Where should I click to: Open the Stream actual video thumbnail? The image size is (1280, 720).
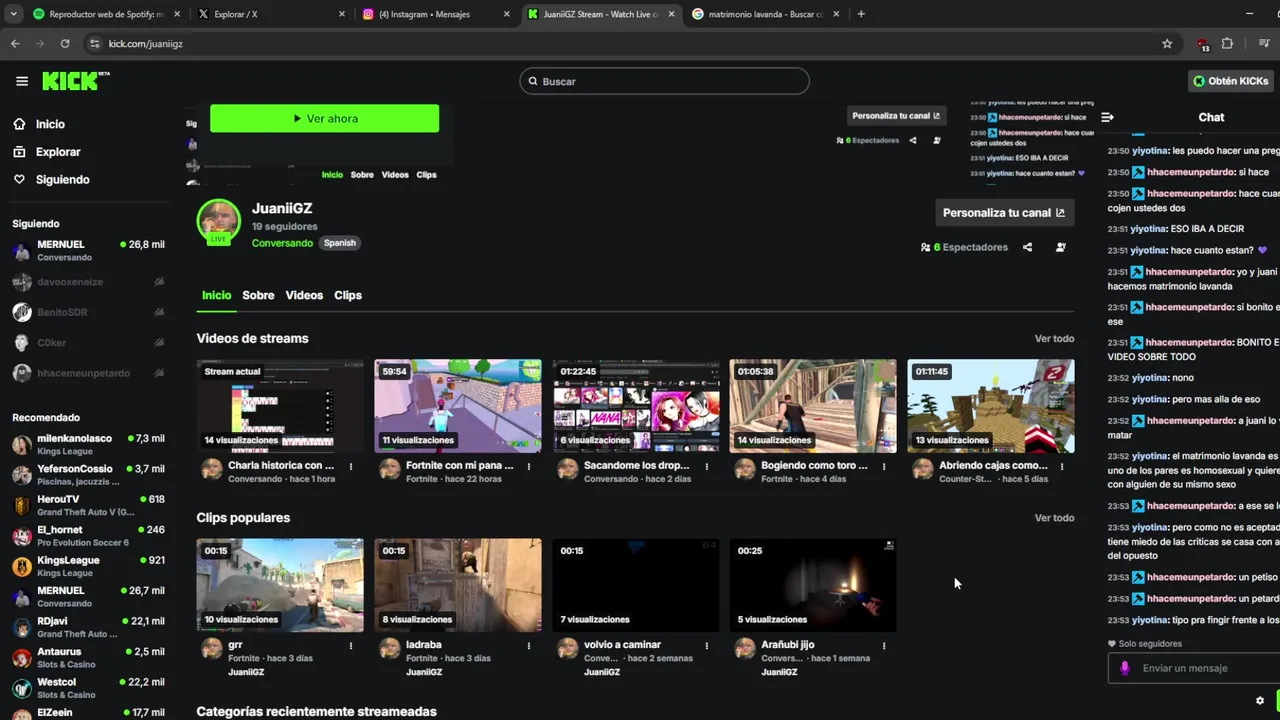[x=280, y=406]
